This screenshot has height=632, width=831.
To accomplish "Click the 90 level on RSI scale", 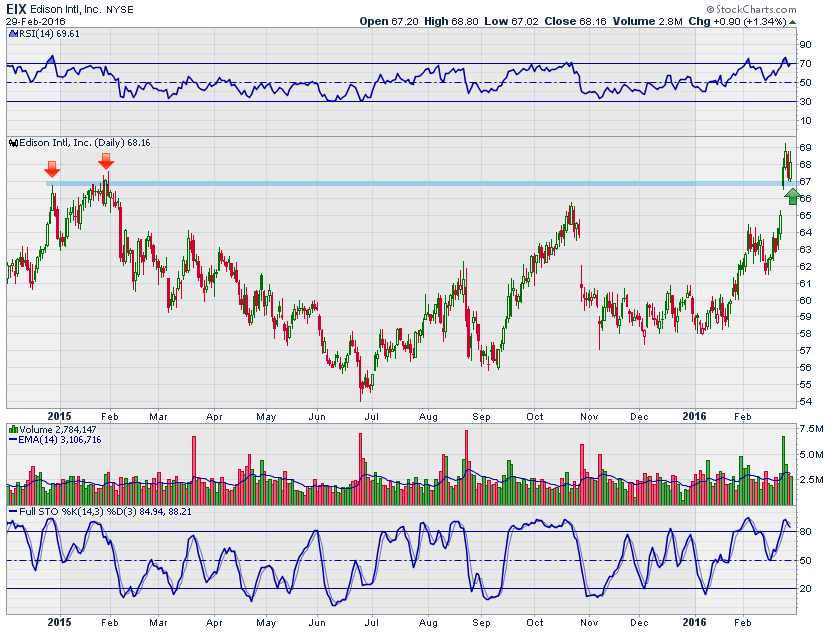I will point(806,45).
